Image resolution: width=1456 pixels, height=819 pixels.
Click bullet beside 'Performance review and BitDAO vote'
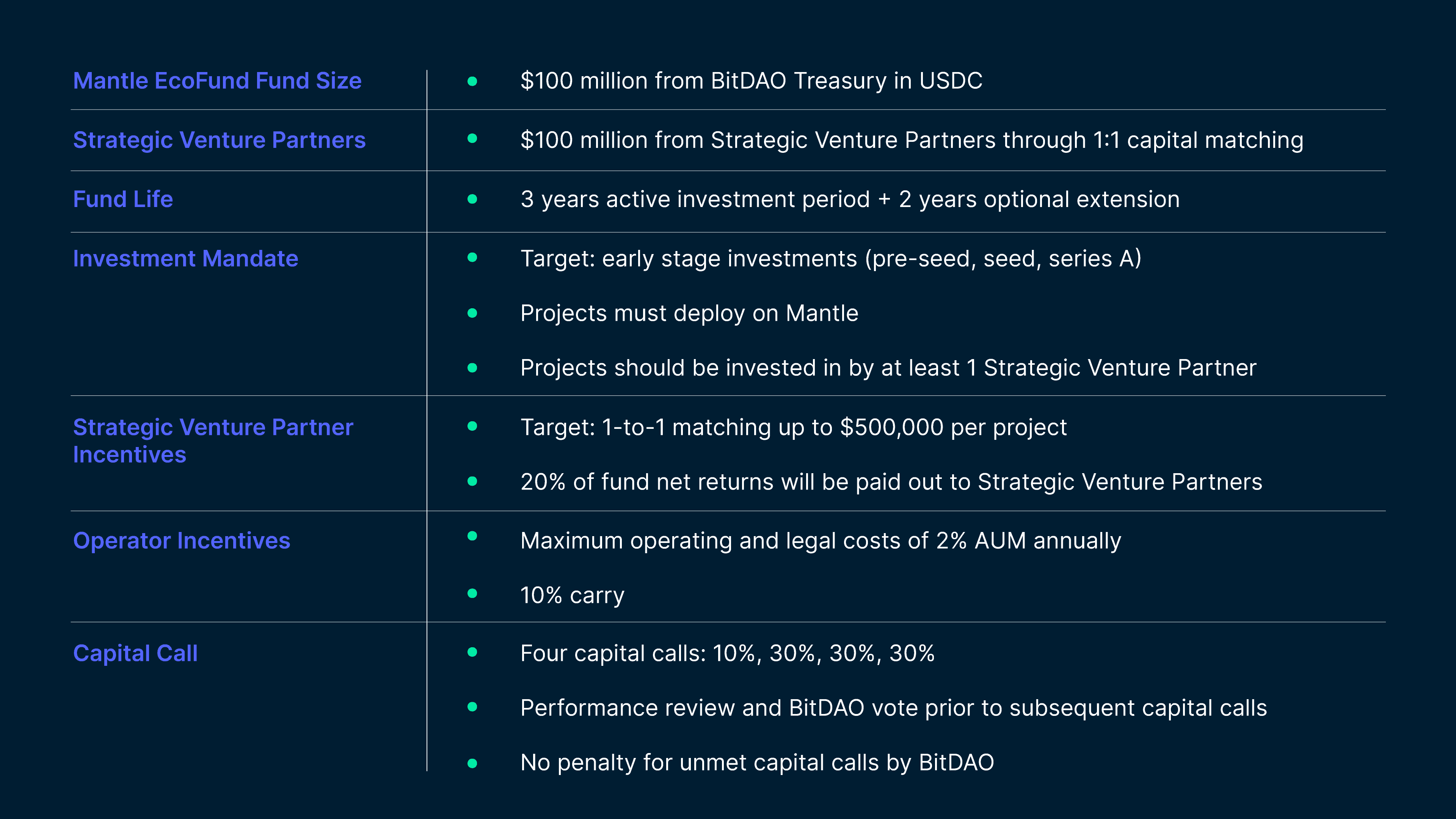(472, 707)
